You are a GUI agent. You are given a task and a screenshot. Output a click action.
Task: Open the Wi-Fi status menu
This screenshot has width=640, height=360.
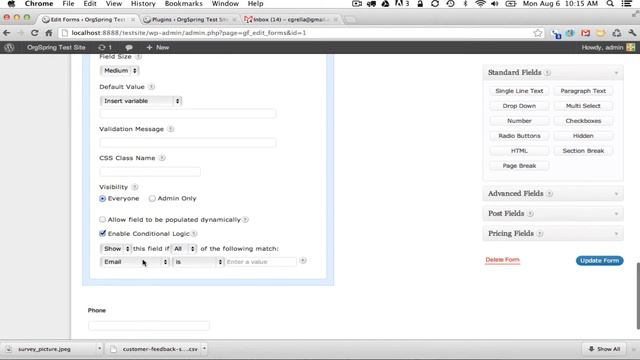coord(480,4)
